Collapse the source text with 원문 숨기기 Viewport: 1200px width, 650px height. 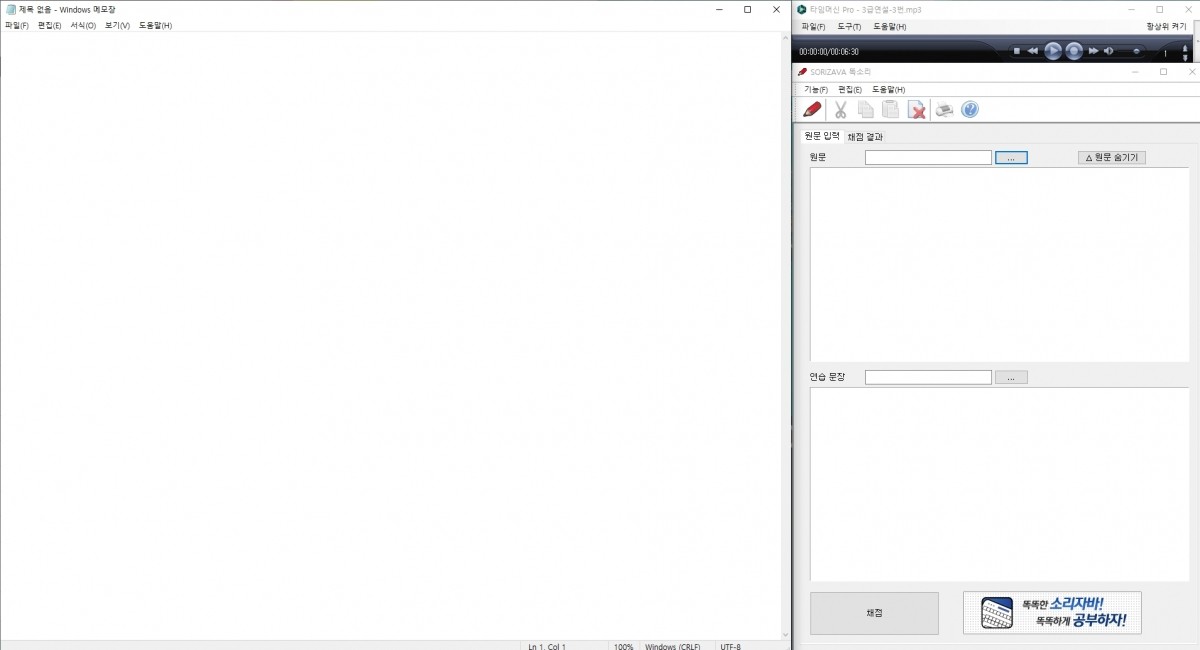(1111, 157)
